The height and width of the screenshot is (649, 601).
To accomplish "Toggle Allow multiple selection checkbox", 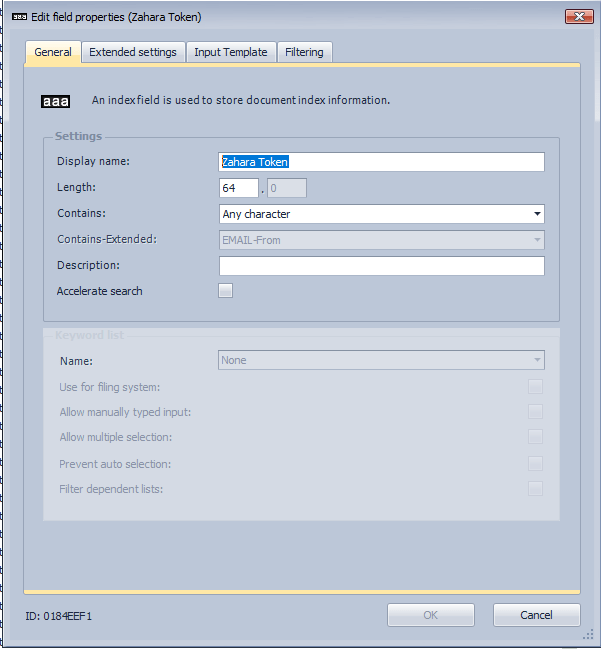I will point(535,436).
